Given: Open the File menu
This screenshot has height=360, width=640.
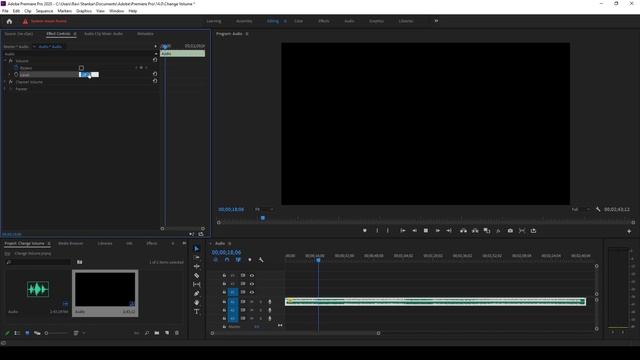Looking at the screenshot, I should click(5, 11).
